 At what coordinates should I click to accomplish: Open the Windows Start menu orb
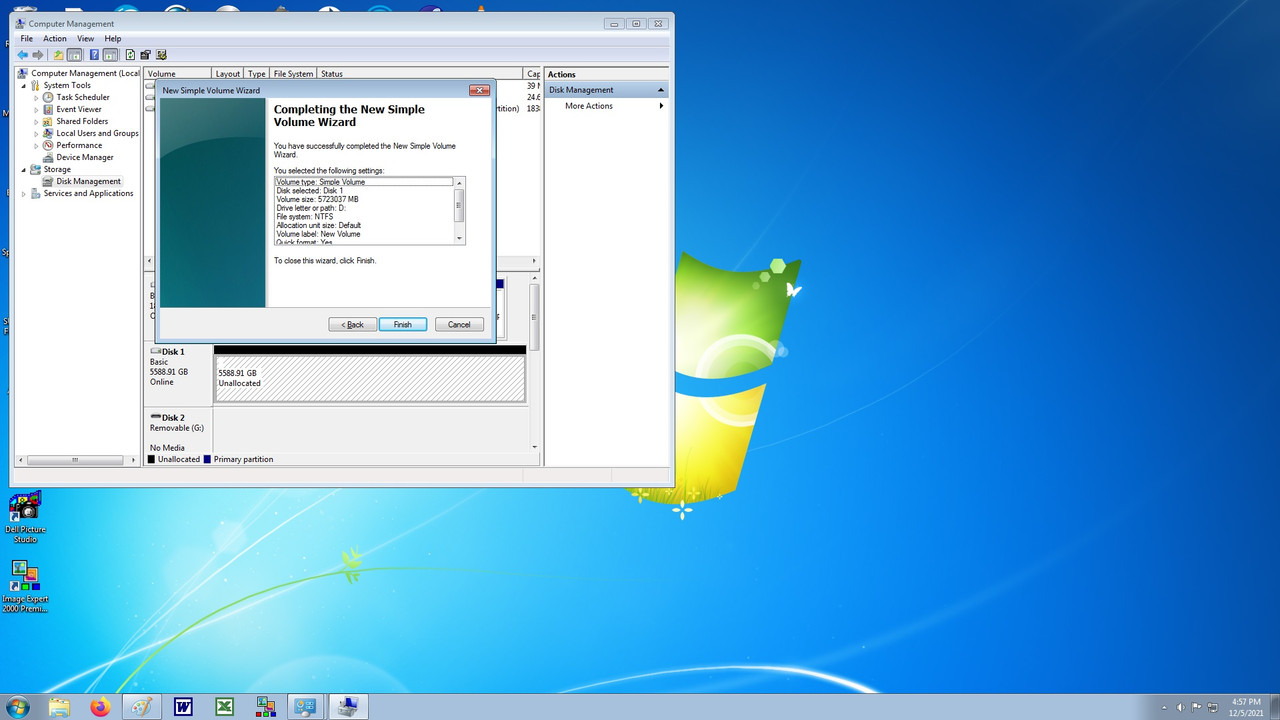click(x=17, y=707)
